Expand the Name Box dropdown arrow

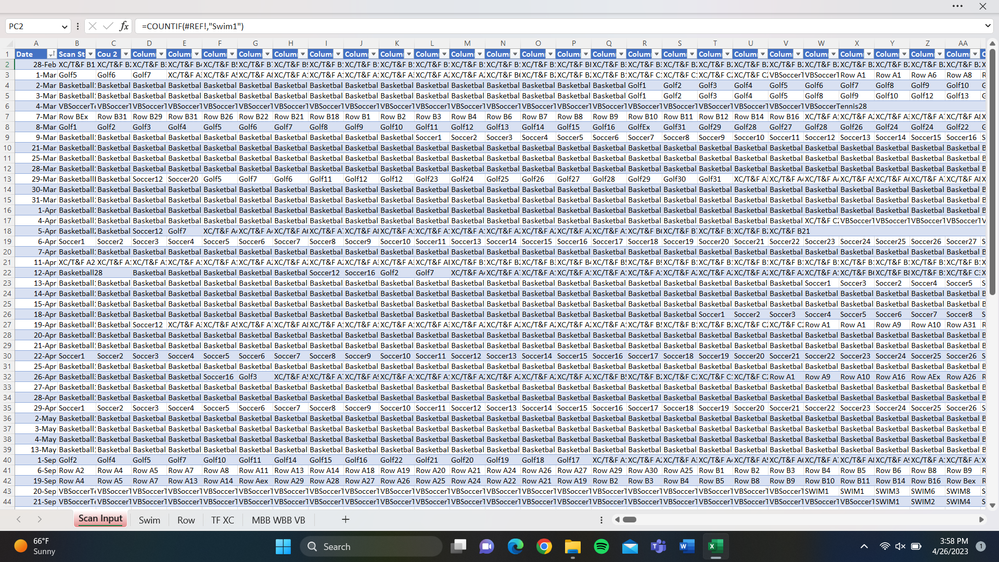point(64,27)
